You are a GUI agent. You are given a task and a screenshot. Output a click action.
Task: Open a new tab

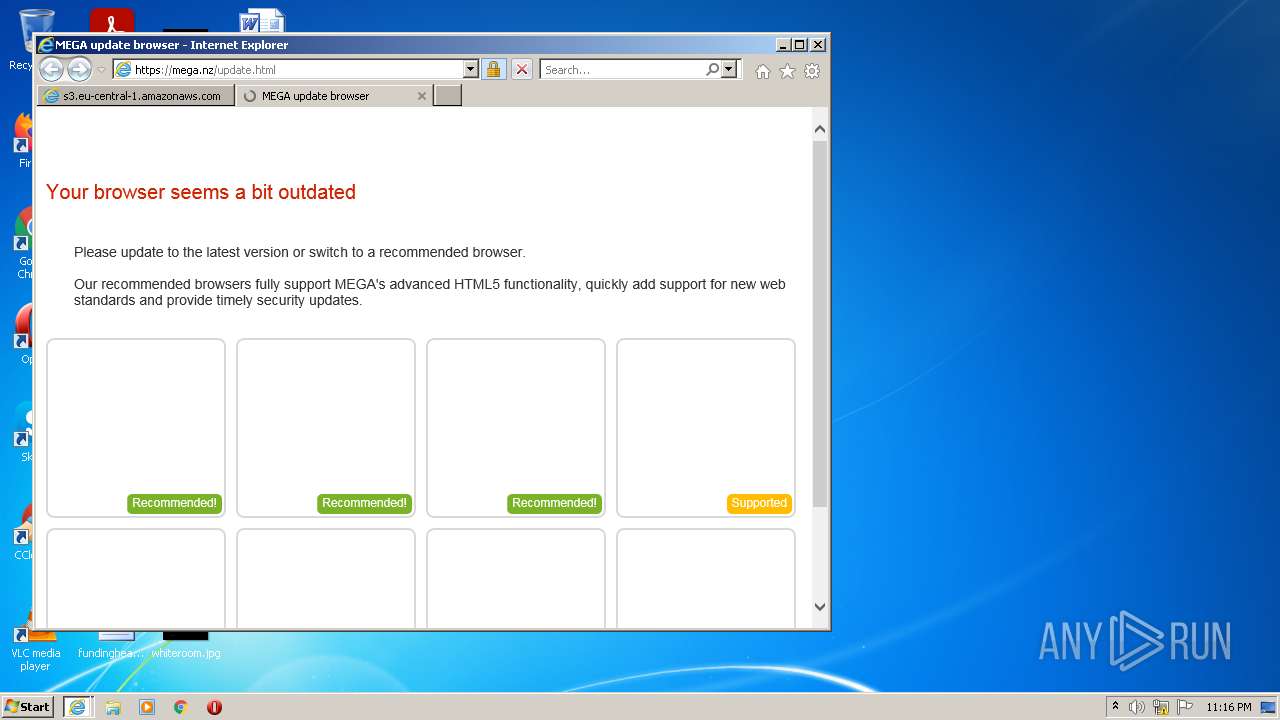click(x=448, y=96)
